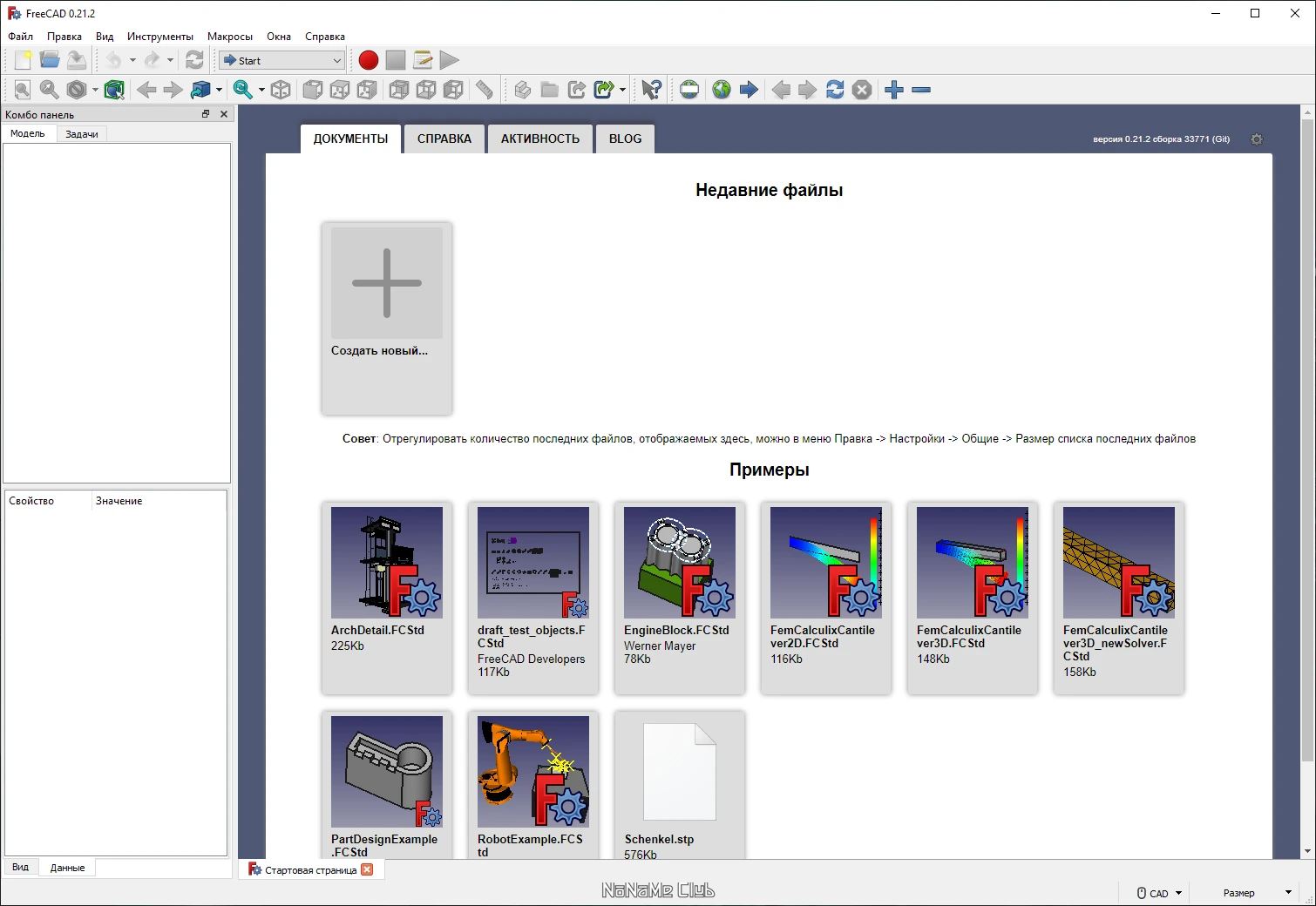Click the Создать новый... tile
The image size is (1316, 906).
pyautogui.click(x=387, y=318)
